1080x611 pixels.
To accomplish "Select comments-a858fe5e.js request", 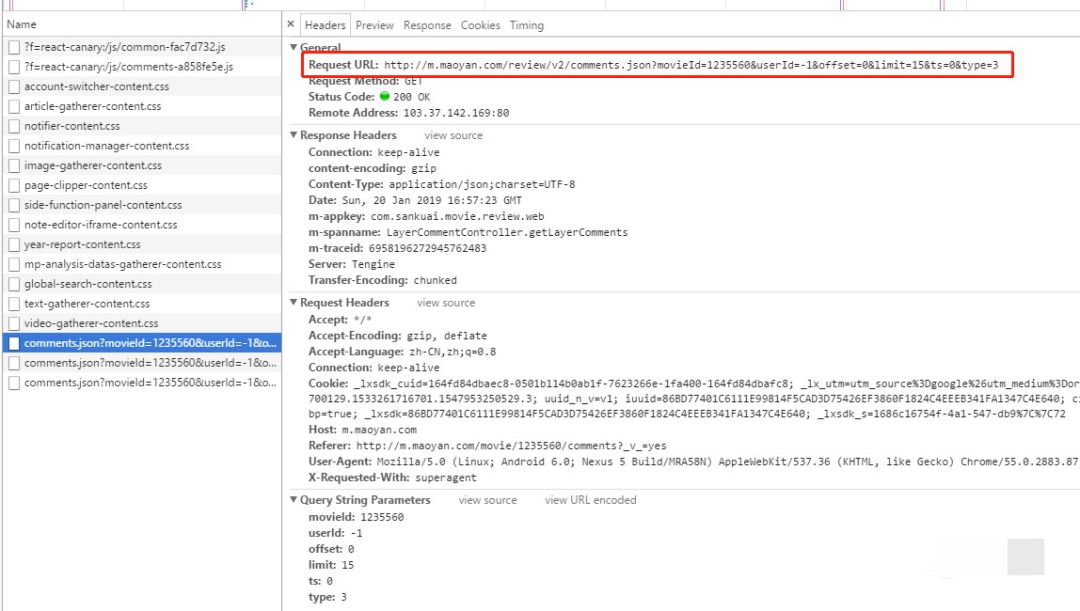I will pyautogui.click(x=141, y=67).
